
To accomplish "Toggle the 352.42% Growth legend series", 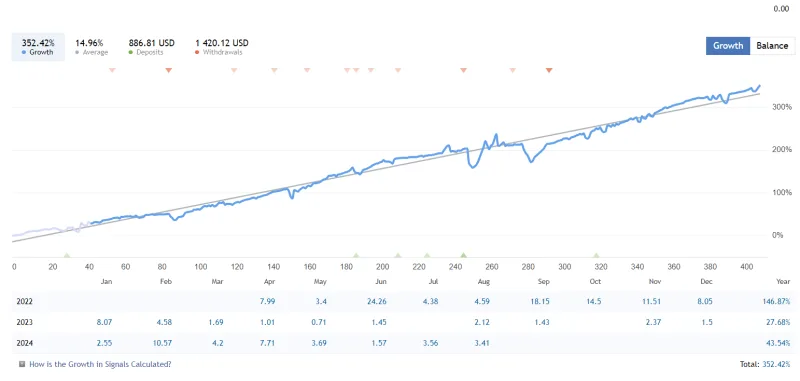I will point(38,47).
